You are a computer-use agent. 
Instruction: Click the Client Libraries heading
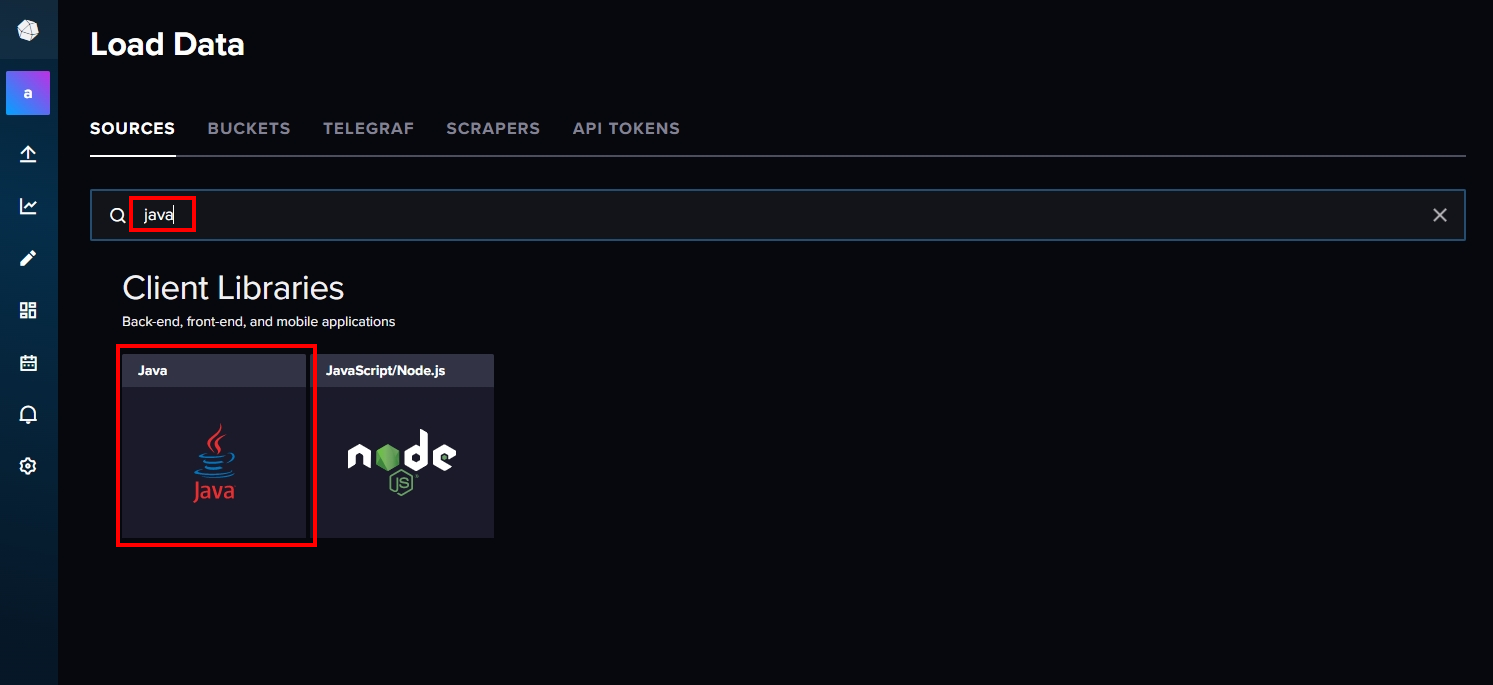click(x=233, y=288)
